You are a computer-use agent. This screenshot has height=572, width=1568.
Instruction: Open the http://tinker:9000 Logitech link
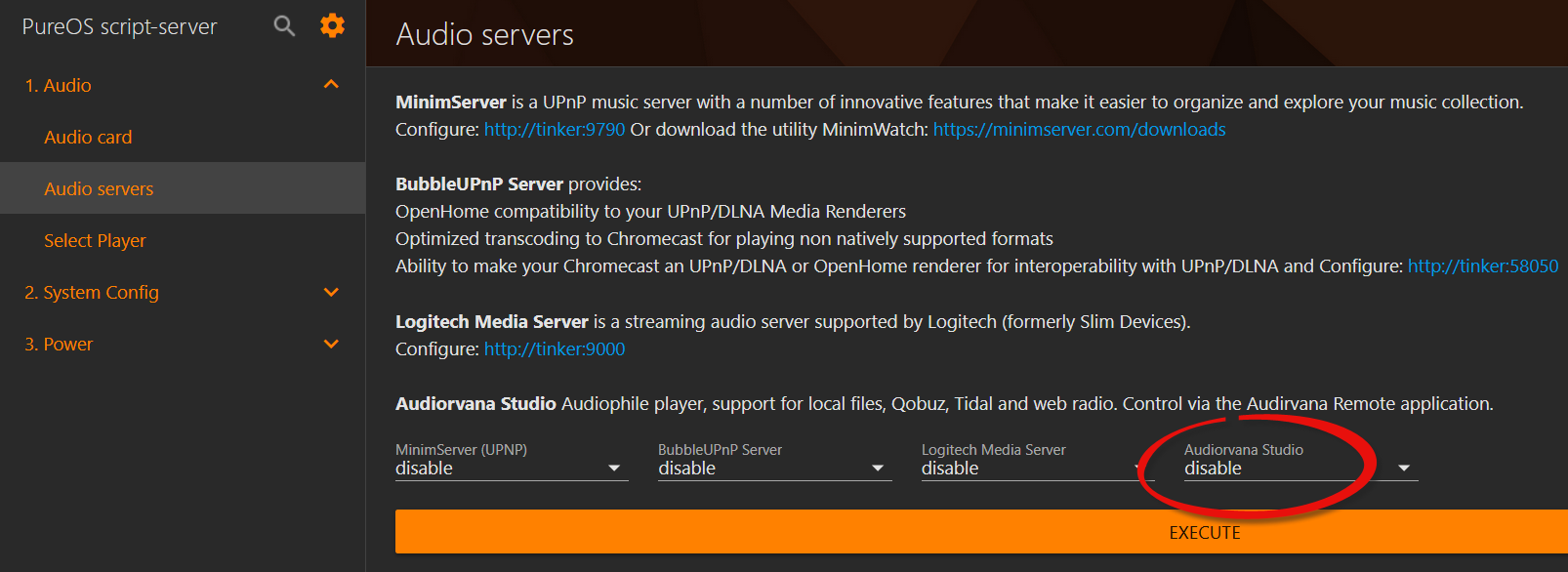(555, 348)
